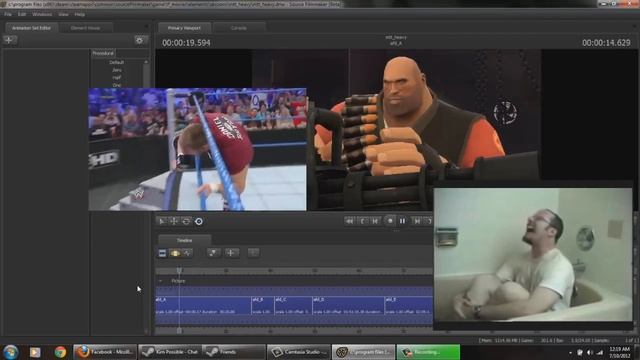The image size is (640, 360).
Task: Select the Picture track label
Action: tap(178, 281)
